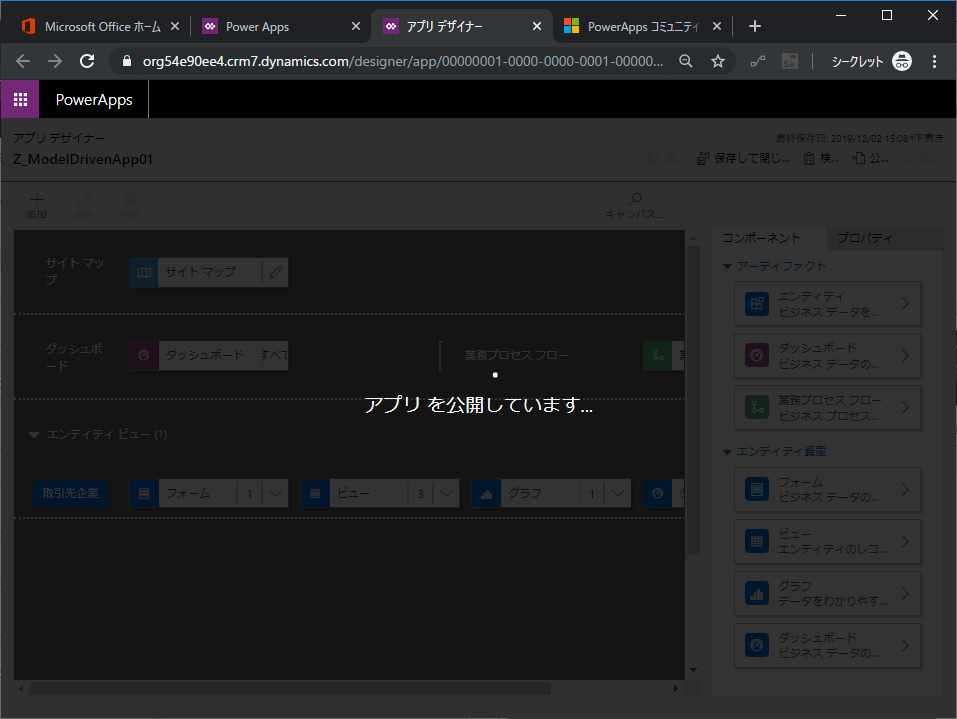
Task: Click the Publish (公...) toolbar button
Action: pos(870,159)
